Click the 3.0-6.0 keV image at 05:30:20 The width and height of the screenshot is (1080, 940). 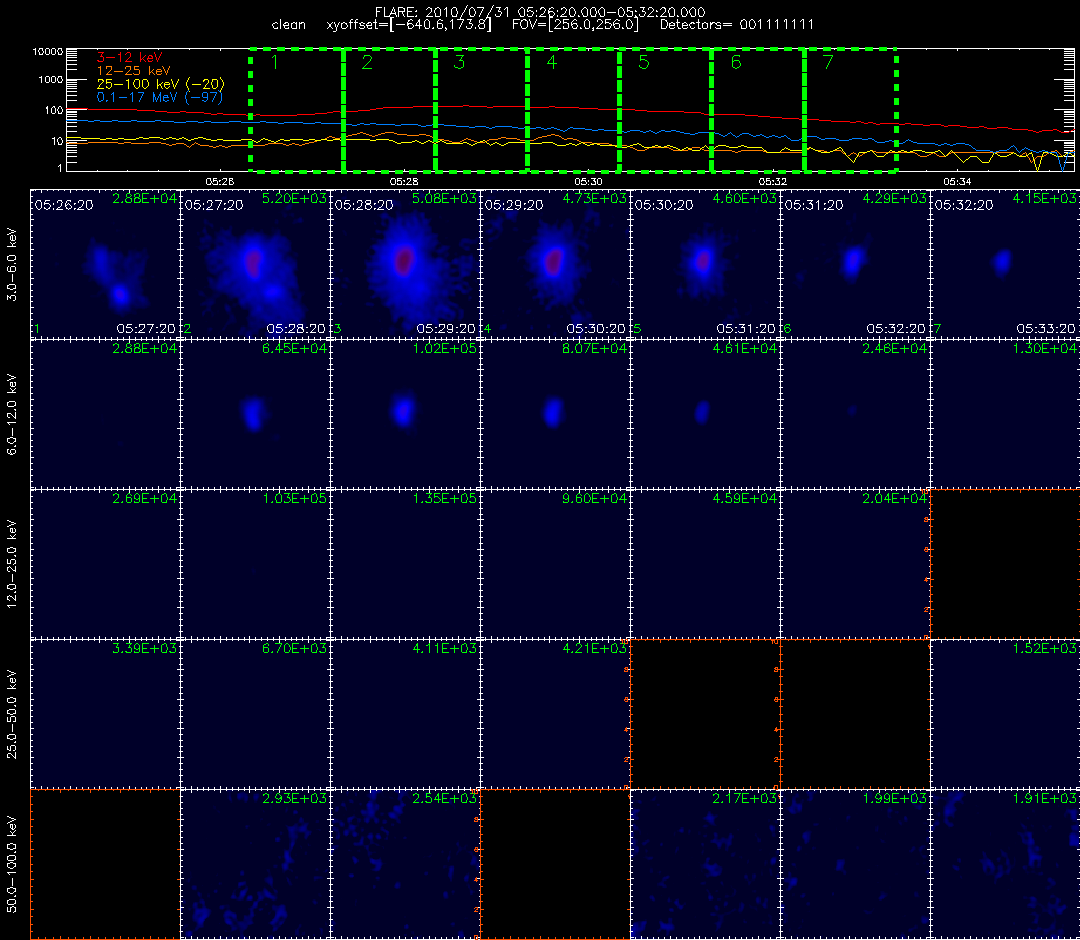(x=706, y=264)
